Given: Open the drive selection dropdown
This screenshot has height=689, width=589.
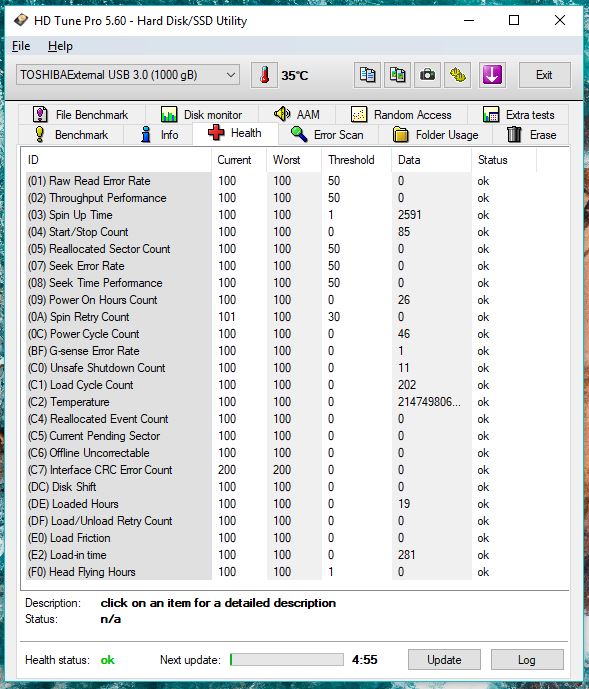Looking at the screenshot, I should pyautogui.click(x=128, y=75).
